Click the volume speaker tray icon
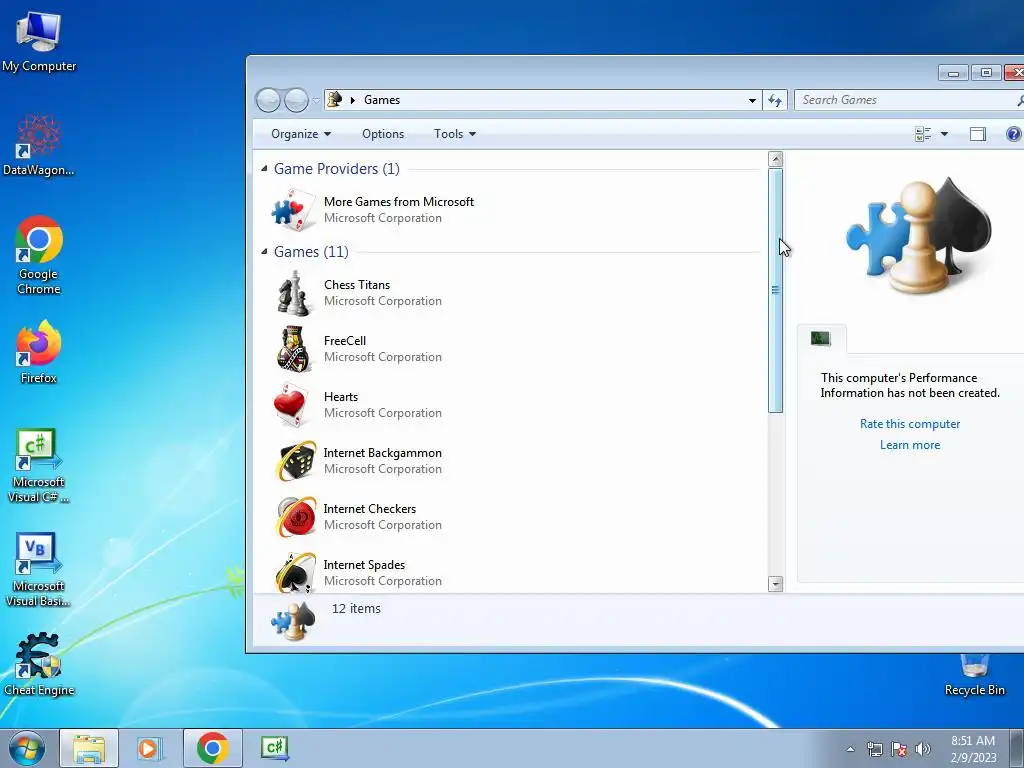The image size is (1024, 768). (x=922, y=749)
